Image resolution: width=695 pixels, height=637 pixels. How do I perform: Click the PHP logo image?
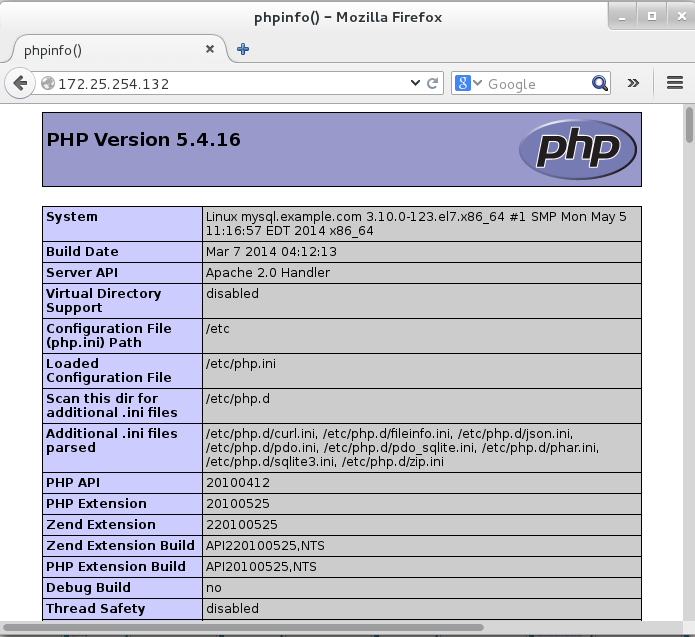[x=578, y=149]
